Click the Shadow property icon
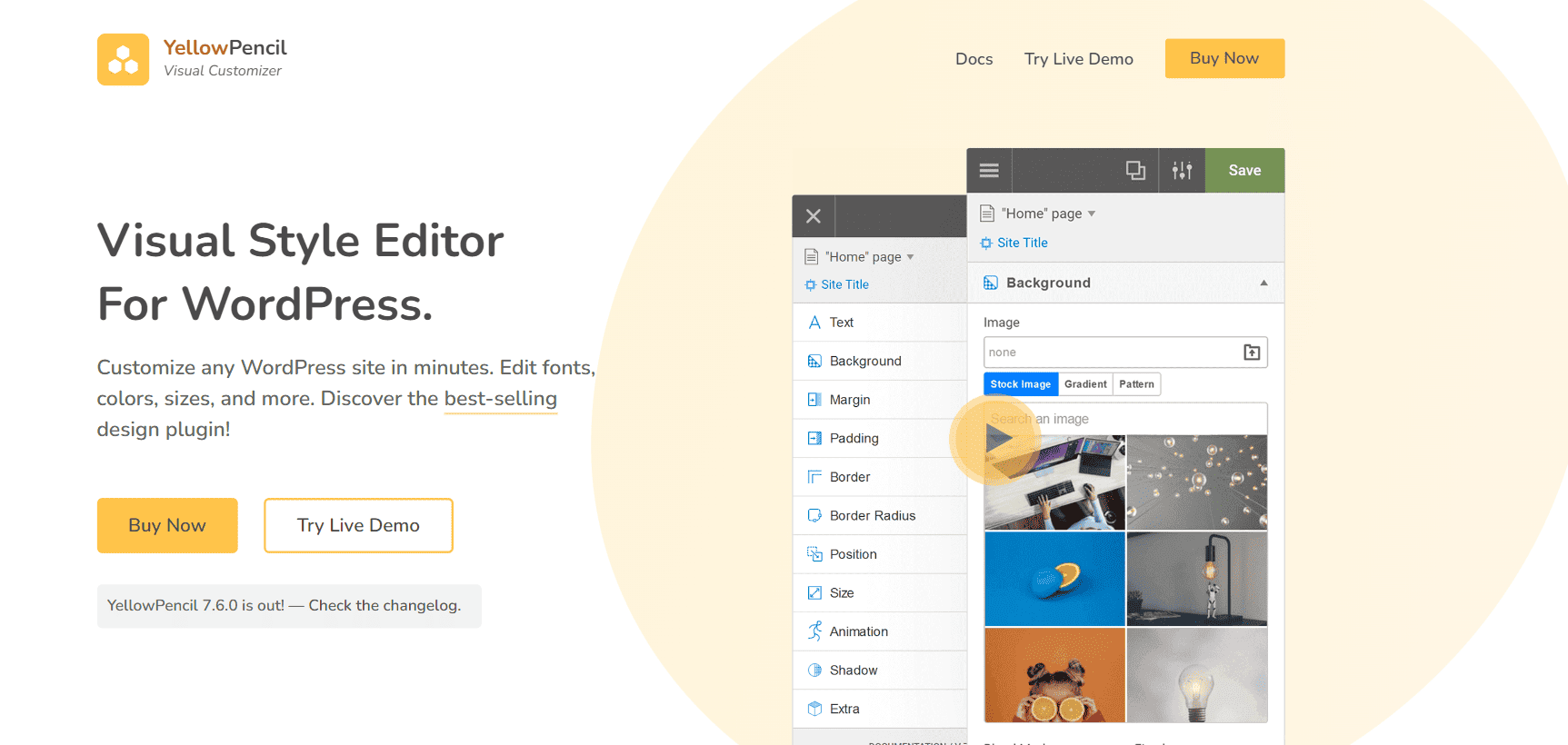Viewport: 1568px width, 745px height. pyautogui.click(x=814, y=670)
